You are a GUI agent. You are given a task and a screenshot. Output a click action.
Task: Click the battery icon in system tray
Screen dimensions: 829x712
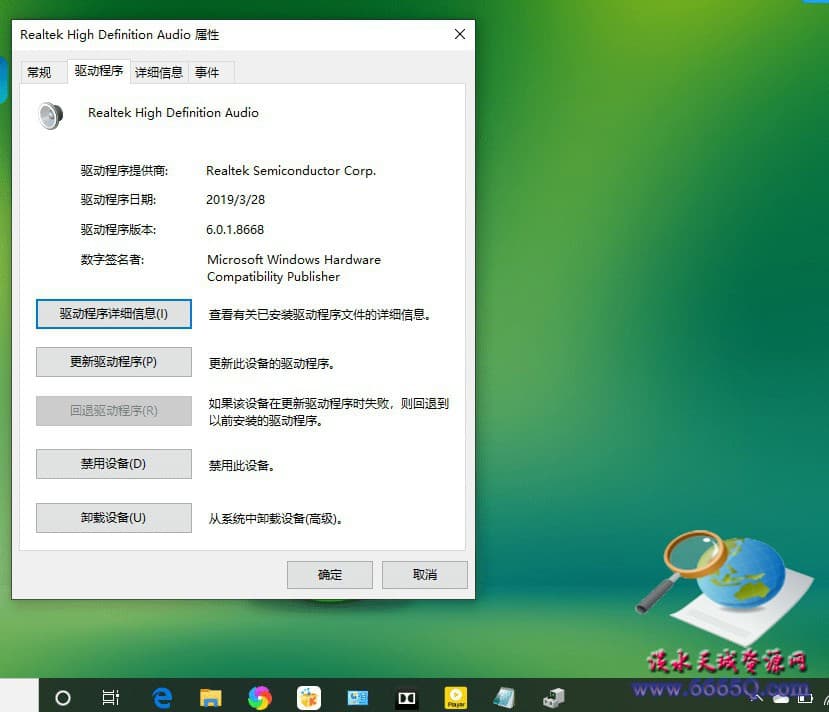805,699
